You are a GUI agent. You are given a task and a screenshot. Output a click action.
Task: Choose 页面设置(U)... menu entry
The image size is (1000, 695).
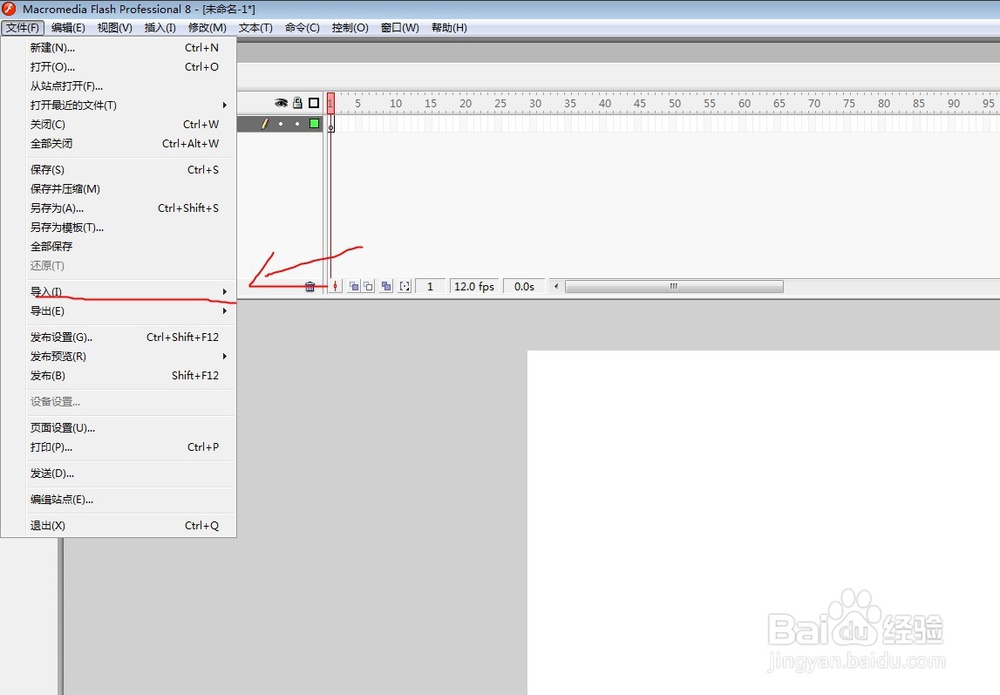[x=119, y=428]
